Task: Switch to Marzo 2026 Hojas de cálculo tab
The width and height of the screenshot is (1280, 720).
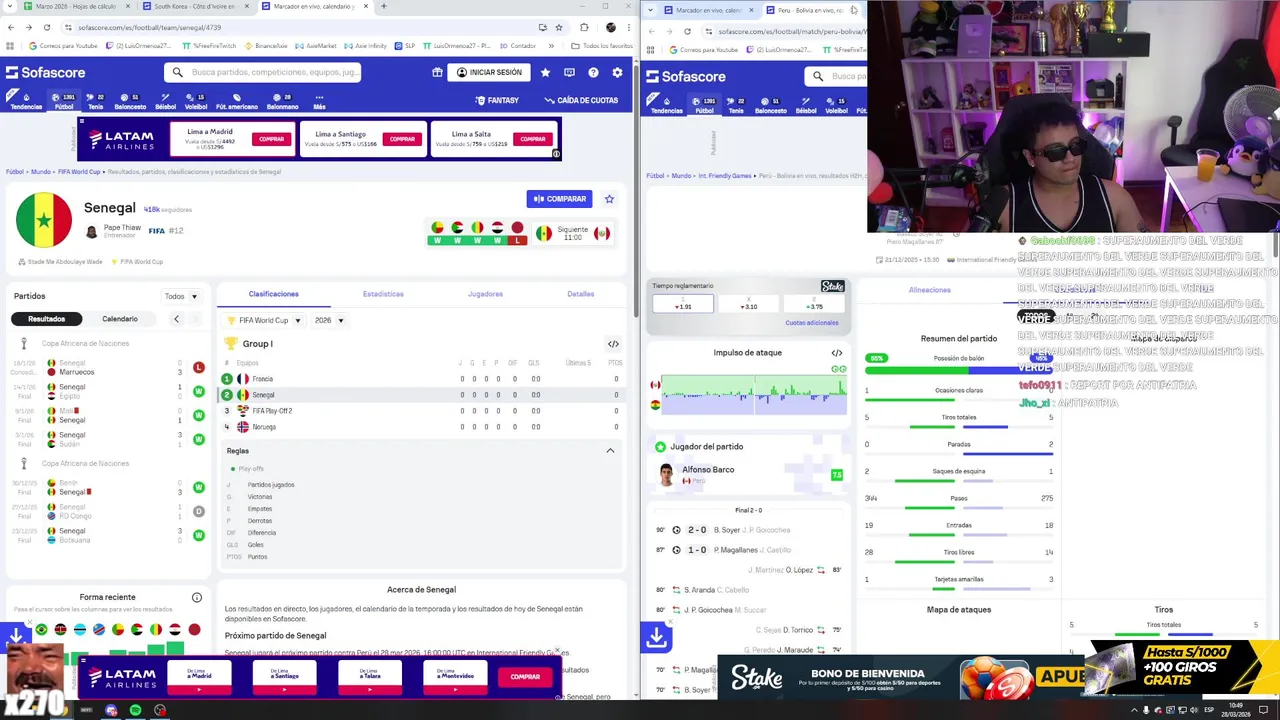Action: [75, 6]
